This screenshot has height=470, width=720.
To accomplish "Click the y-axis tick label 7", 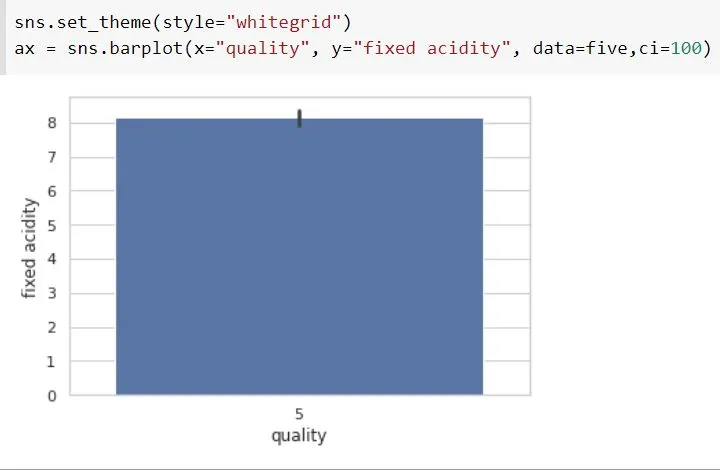I will point(52,157).
